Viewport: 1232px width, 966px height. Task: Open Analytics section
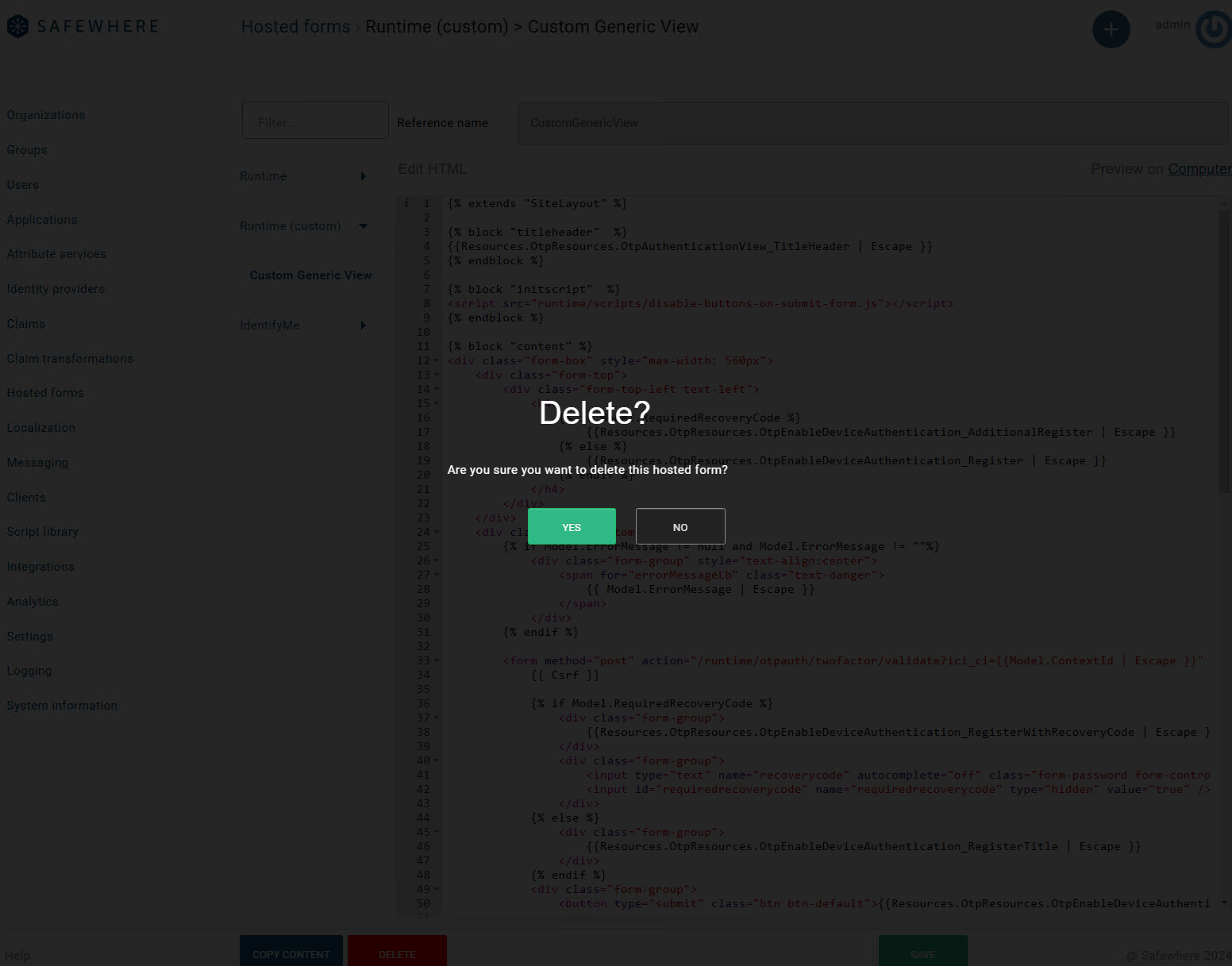coord(33,602)
